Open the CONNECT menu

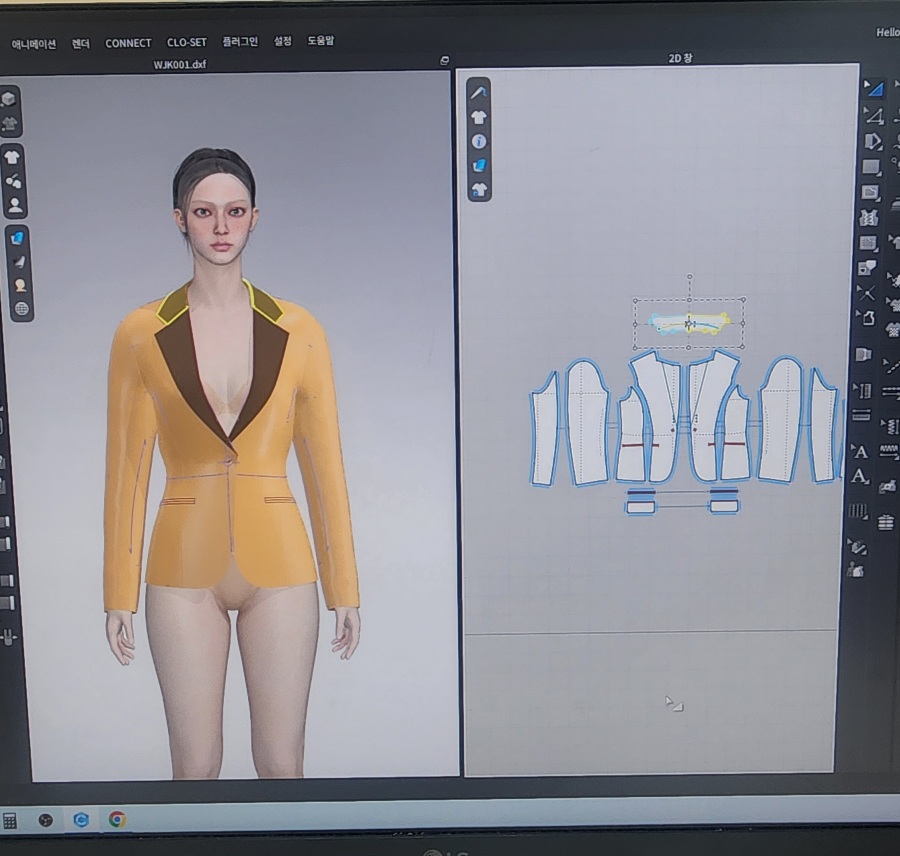click(x=128, y=43)
